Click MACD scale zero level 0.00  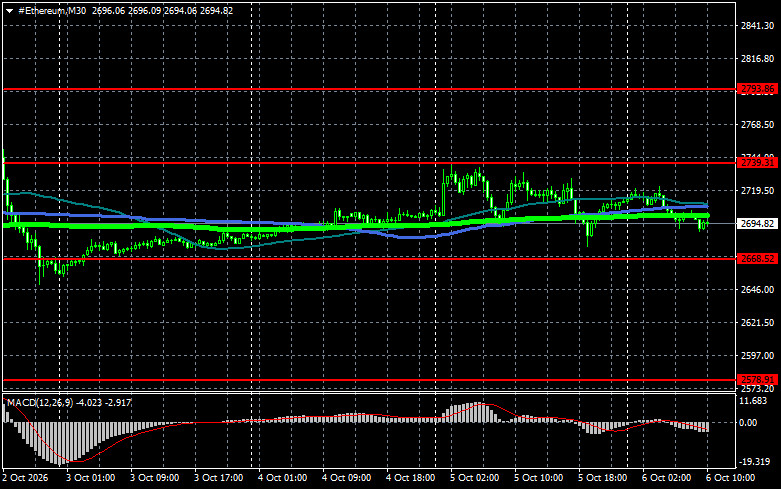748,423
